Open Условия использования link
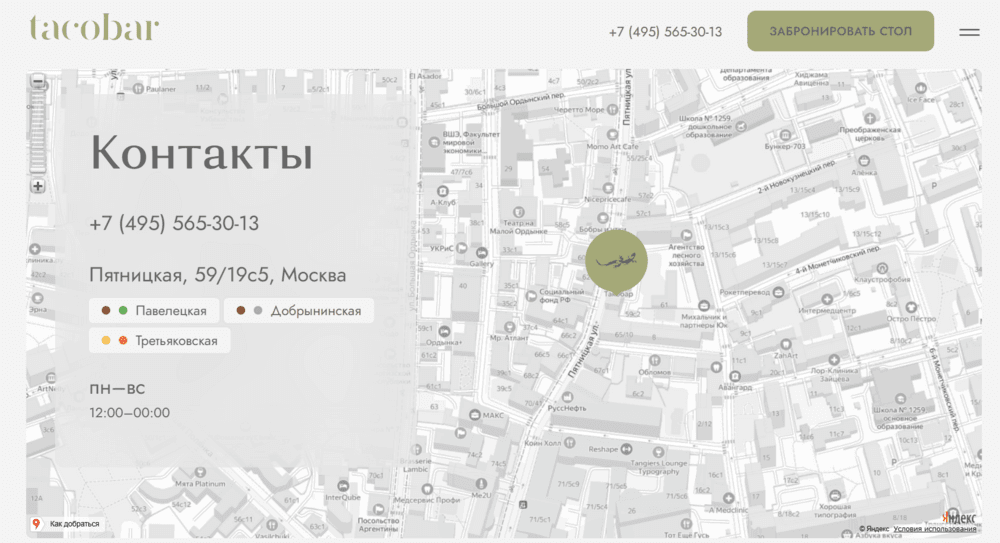1000x543 pixels. (934, 529)
